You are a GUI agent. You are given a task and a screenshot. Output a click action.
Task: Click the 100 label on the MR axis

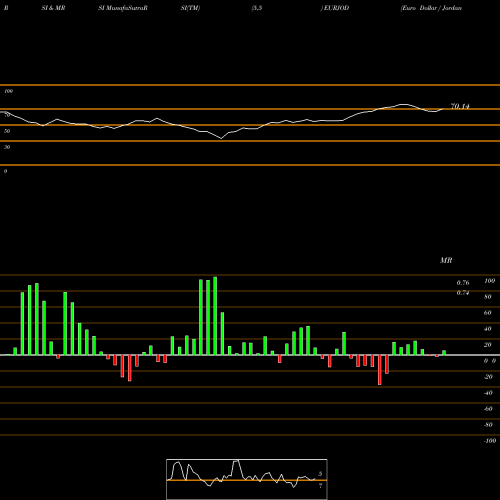pyautogui.click(x=489, y=281)
